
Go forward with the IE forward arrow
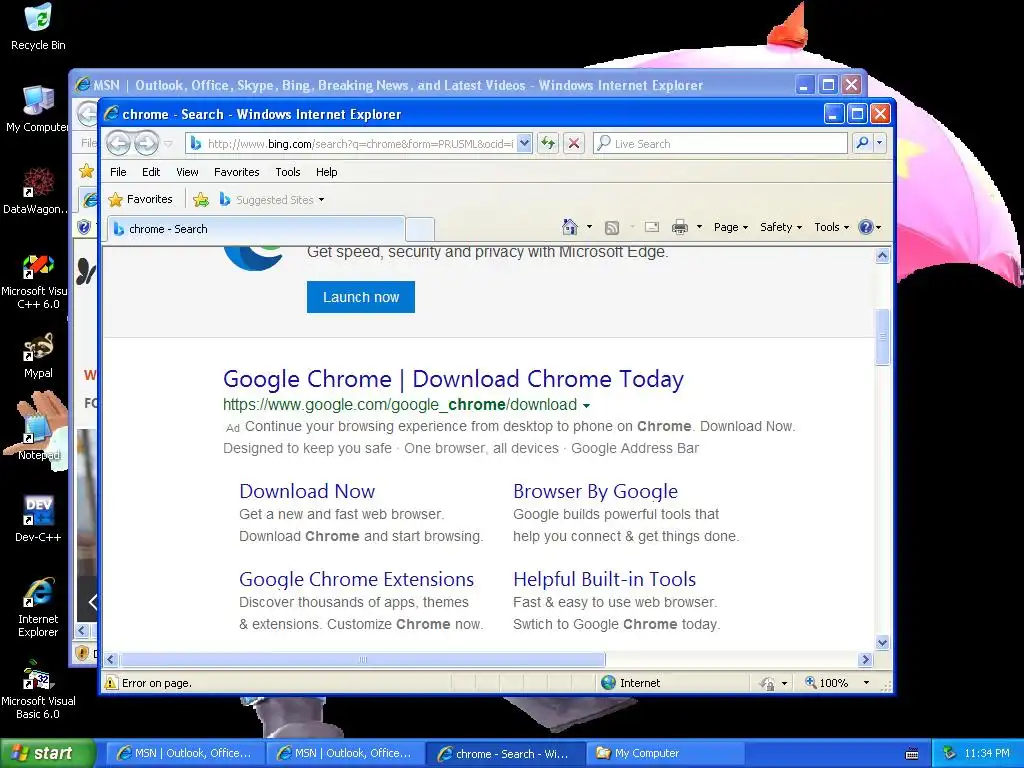[146, 143]
